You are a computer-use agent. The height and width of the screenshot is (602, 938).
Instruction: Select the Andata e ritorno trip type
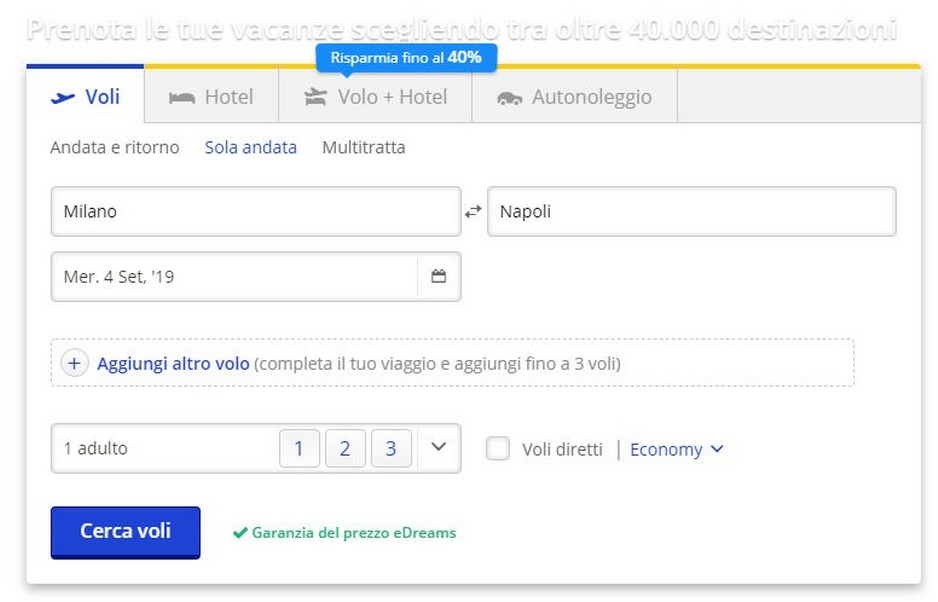tap(115, 147)
